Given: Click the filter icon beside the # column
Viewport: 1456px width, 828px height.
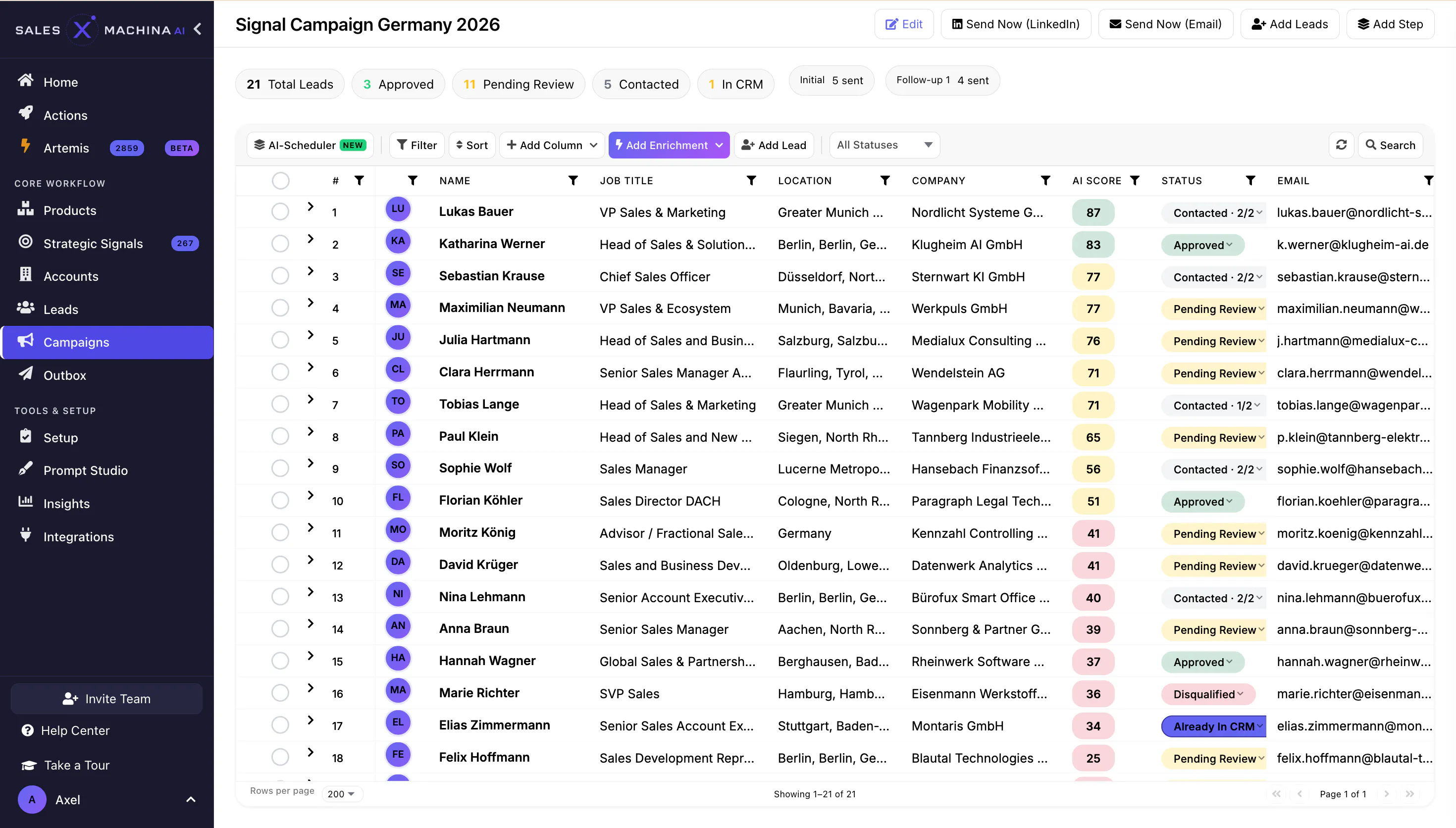Looking at the screenshot, I should tap(360, 180).
